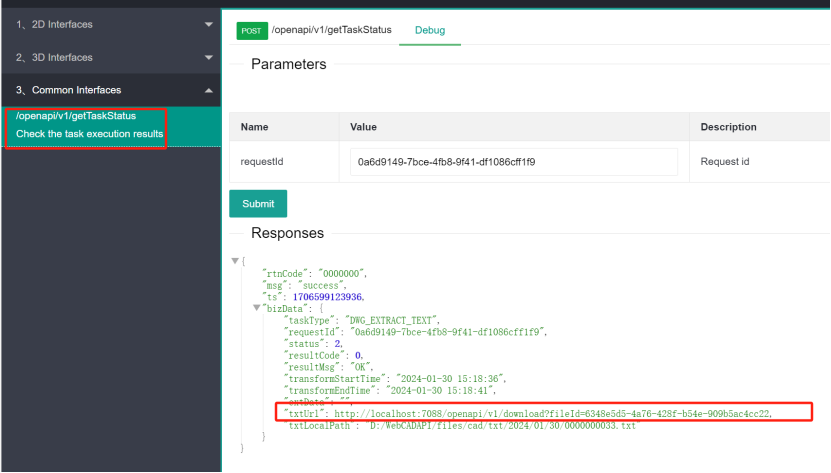Click the Responses section heading
The image size is (831, 473).
[287, 233]
